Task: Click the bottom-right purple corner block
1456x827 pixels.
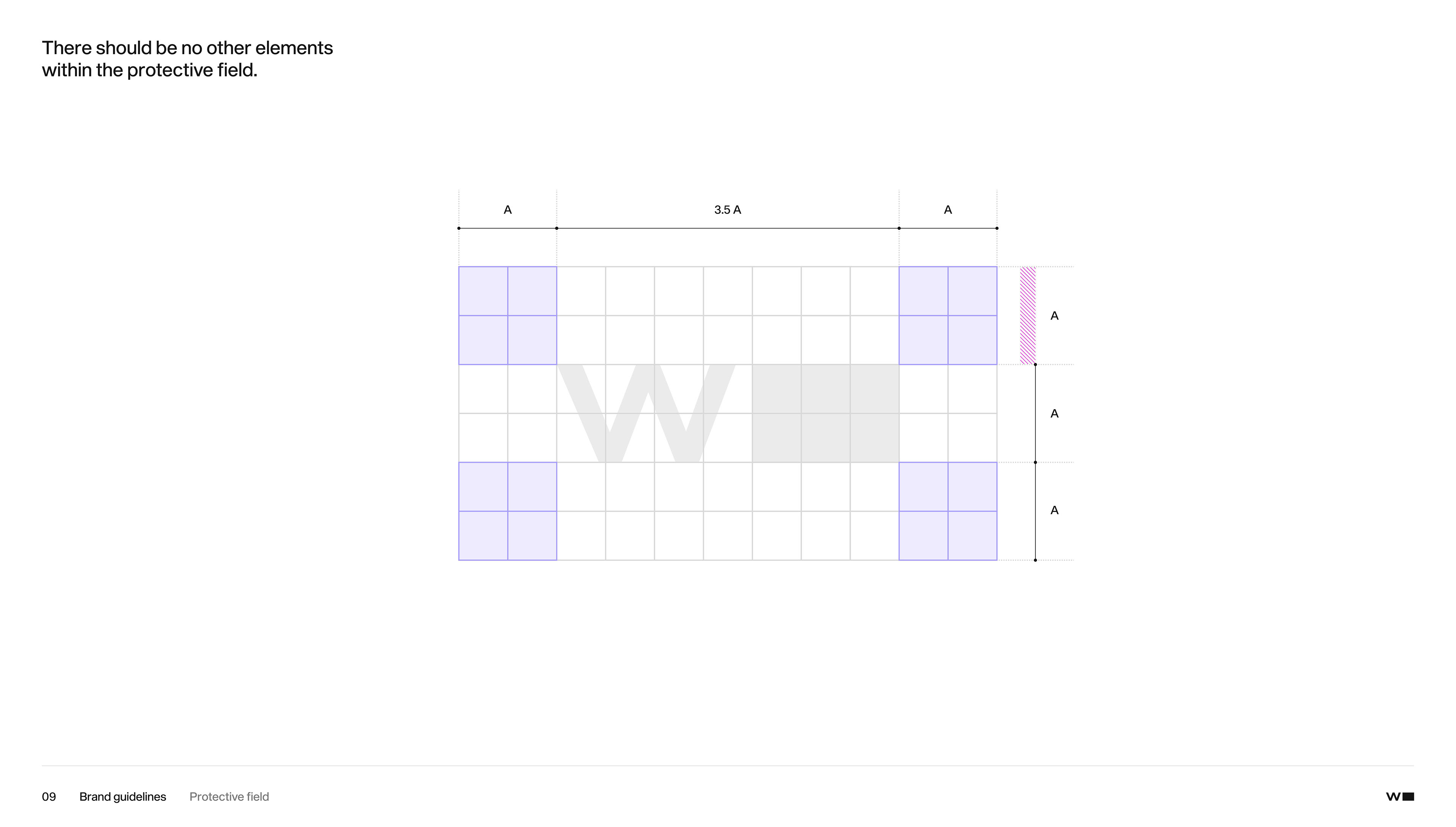Action: coord(947,511)
